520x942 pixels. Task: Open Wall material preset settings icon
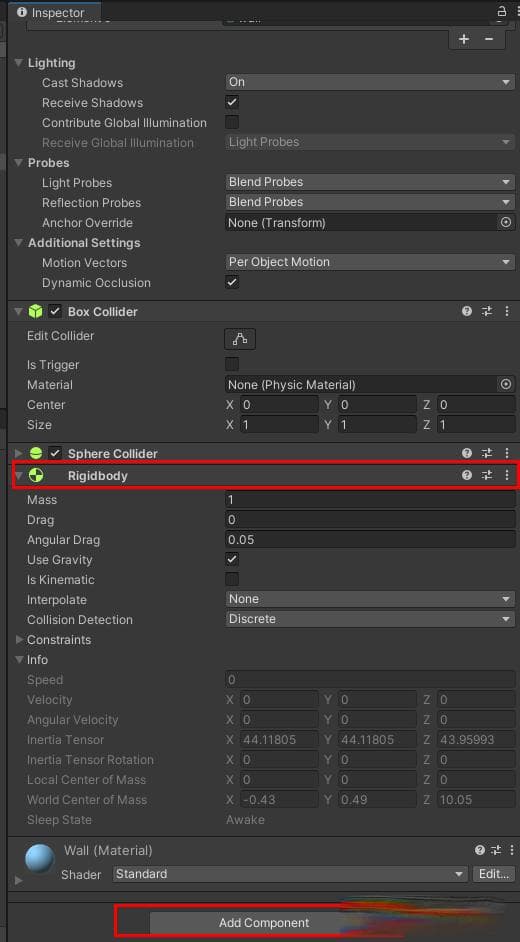(x=496, y=850)
